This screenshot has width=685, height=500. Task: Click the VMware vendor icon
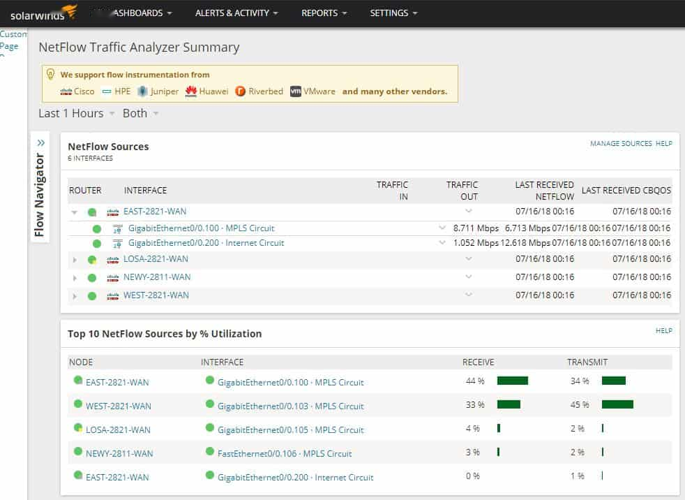pyautogui.click(x=296, y=91)
